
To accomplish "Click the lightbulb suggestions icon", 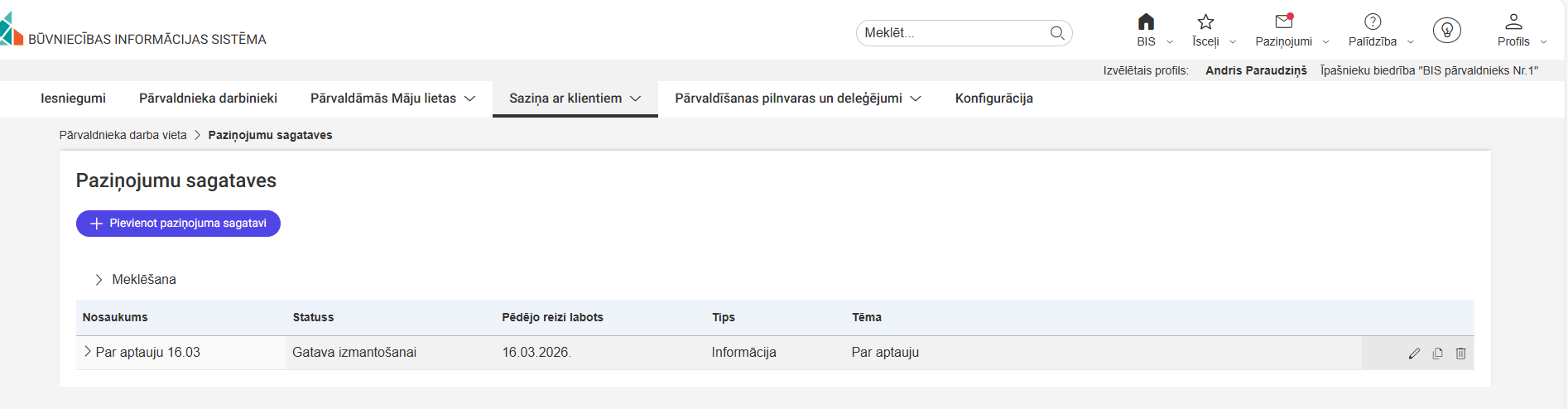I will 1447,31.
